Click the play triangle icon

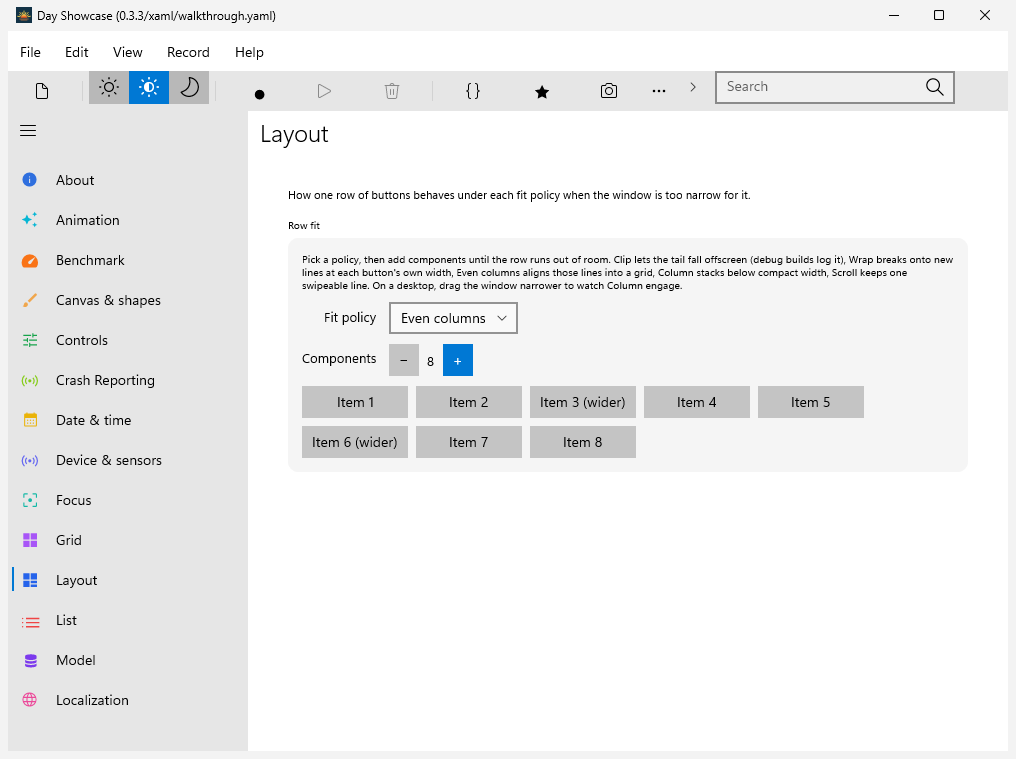tap(325, 91)
